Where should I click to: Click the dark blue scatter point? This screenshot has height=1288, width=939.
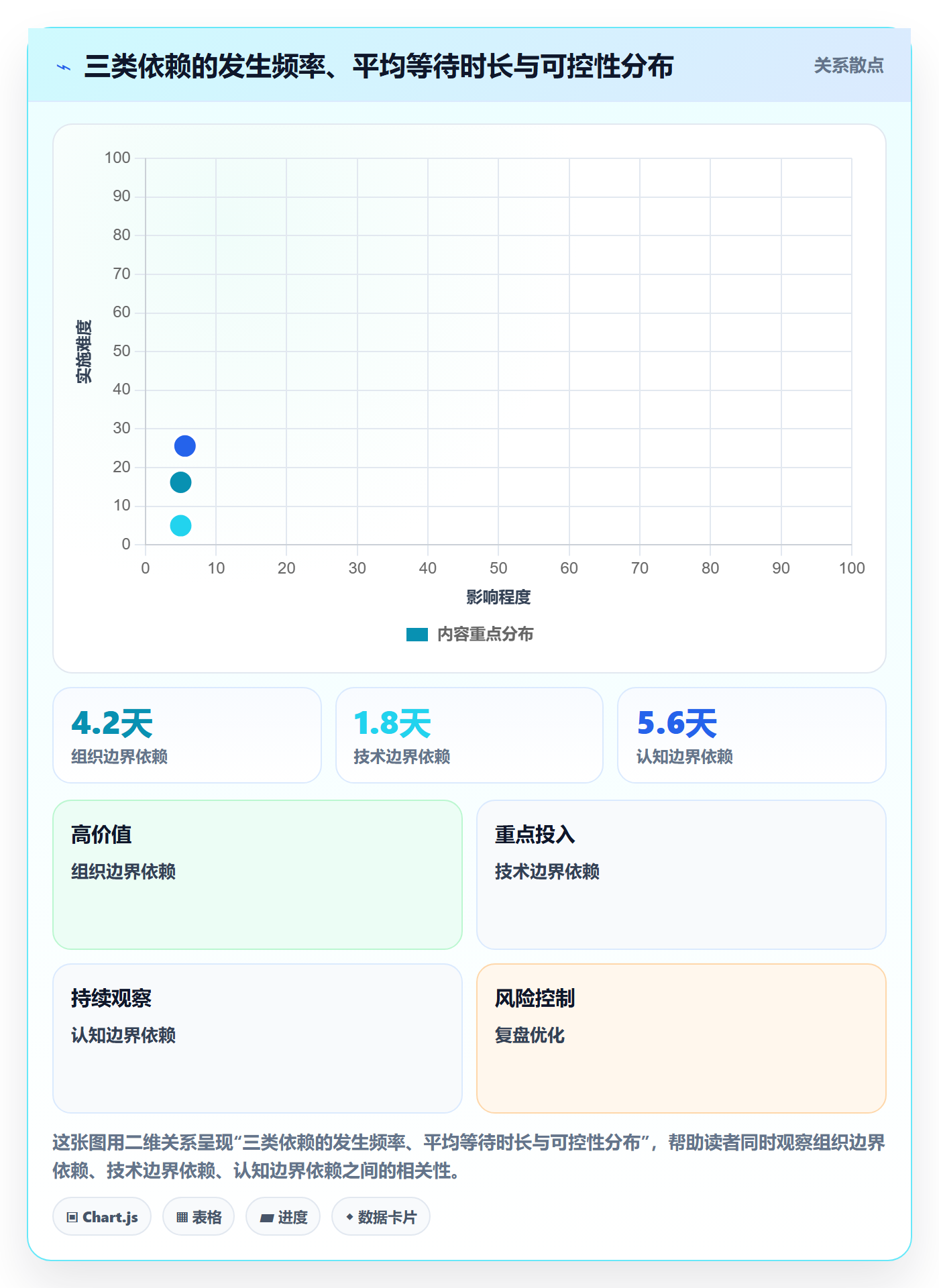pos(185,446)
